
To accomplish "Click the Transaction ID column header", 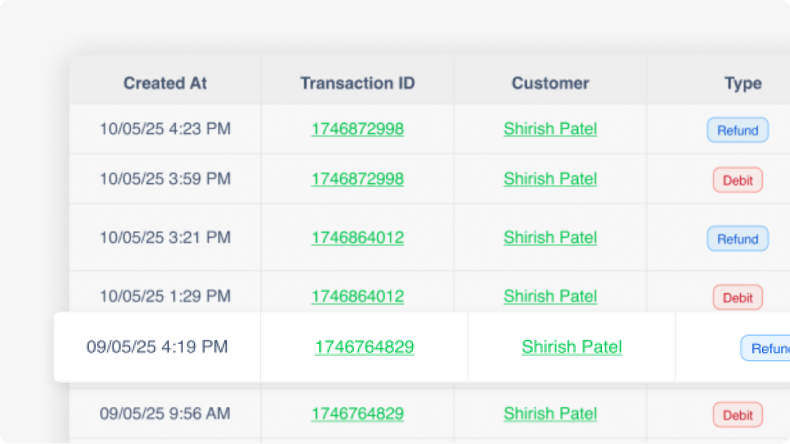I will pos(357,83).
